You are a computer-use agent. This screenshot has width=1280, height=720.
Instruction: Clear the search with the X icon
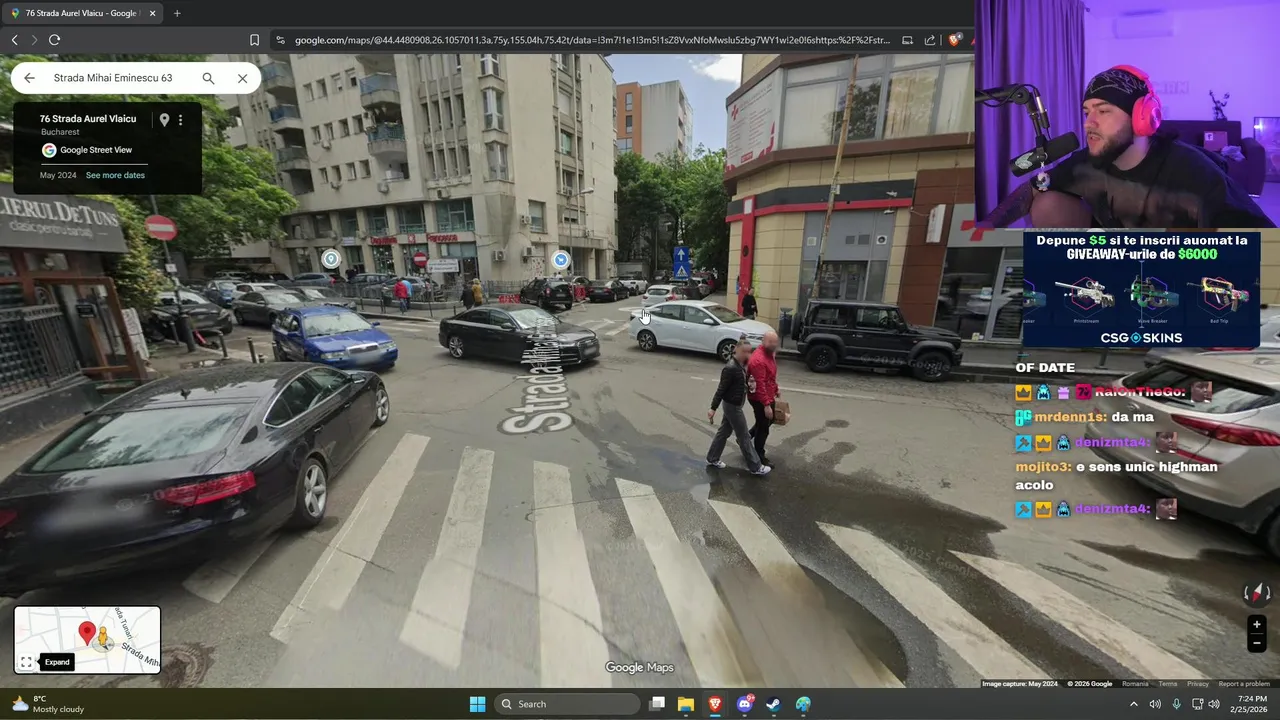242,78
